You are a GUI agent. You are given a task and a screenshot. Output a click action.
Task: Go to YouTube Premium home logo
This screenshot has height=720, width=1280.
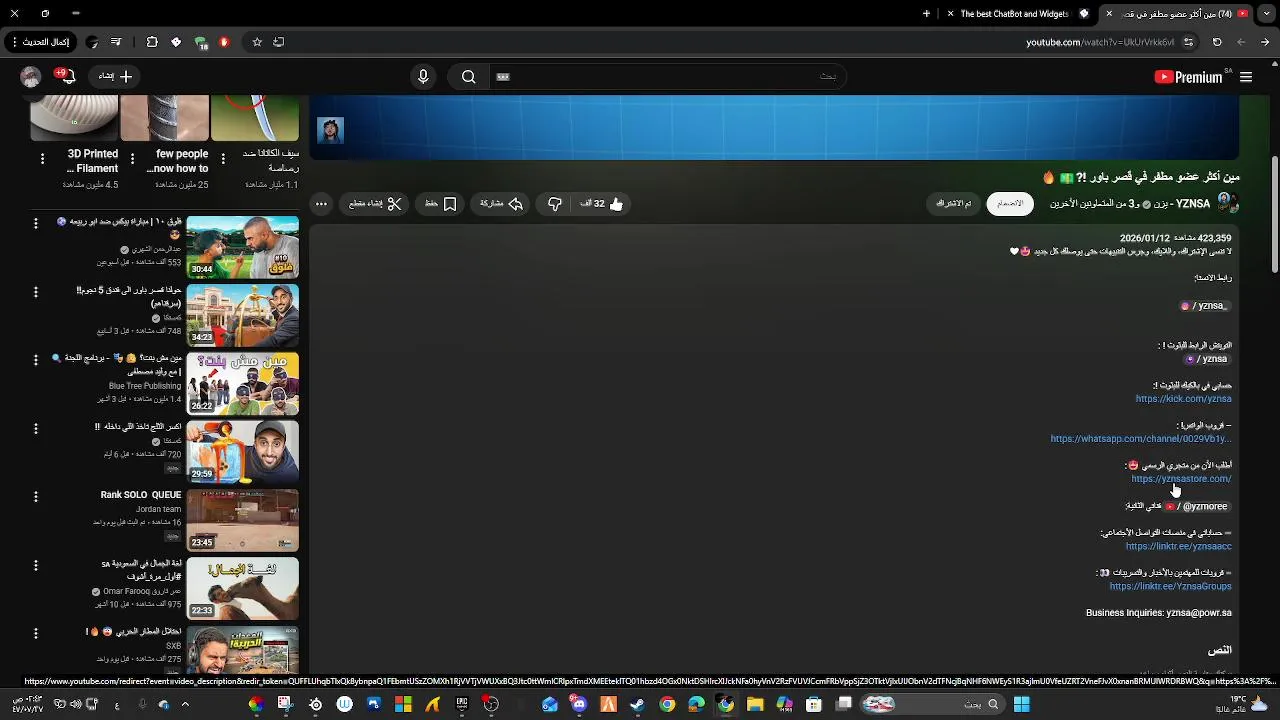click(x=1188, y=77)
